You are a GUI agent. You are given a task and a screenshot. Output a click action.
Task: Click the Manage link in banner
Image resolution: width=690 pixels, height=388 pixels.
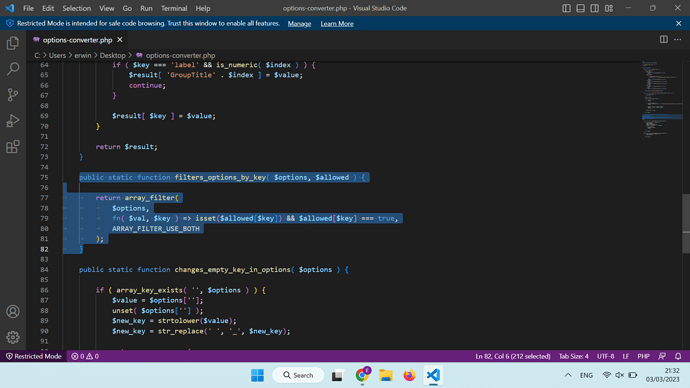(x=299, y=24)
